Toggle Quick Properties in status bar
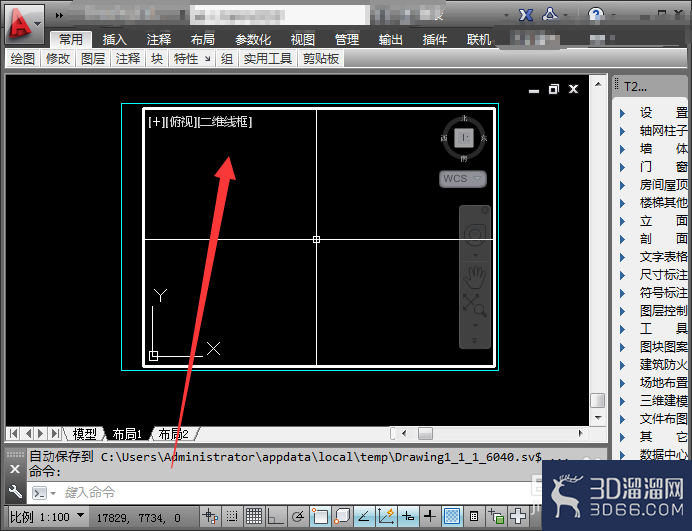Screen dimensions: 692x531 [x=474, y=516]
